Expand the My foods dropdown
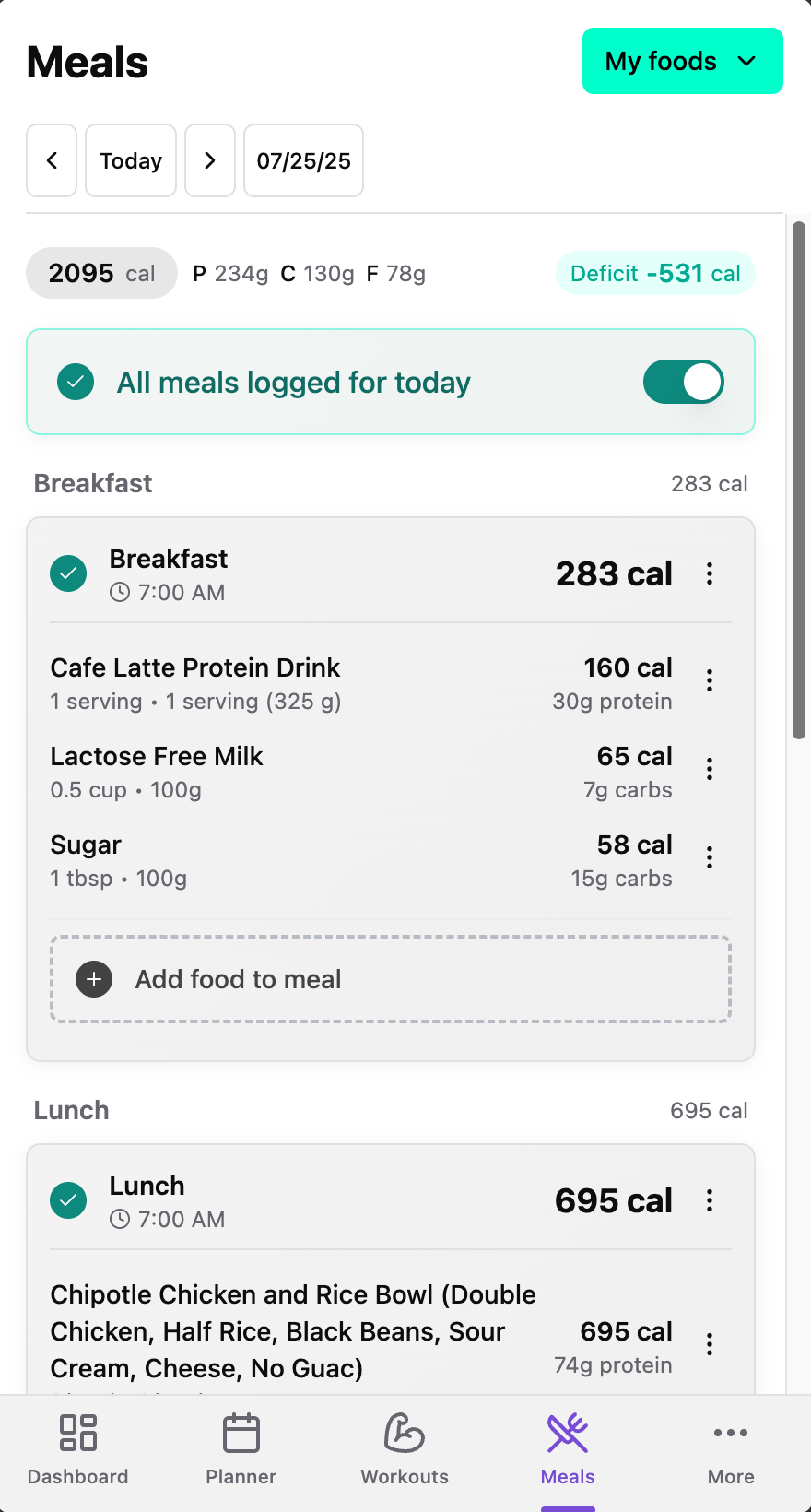This screenshot has height=1512, width=811. click(682, 61)
